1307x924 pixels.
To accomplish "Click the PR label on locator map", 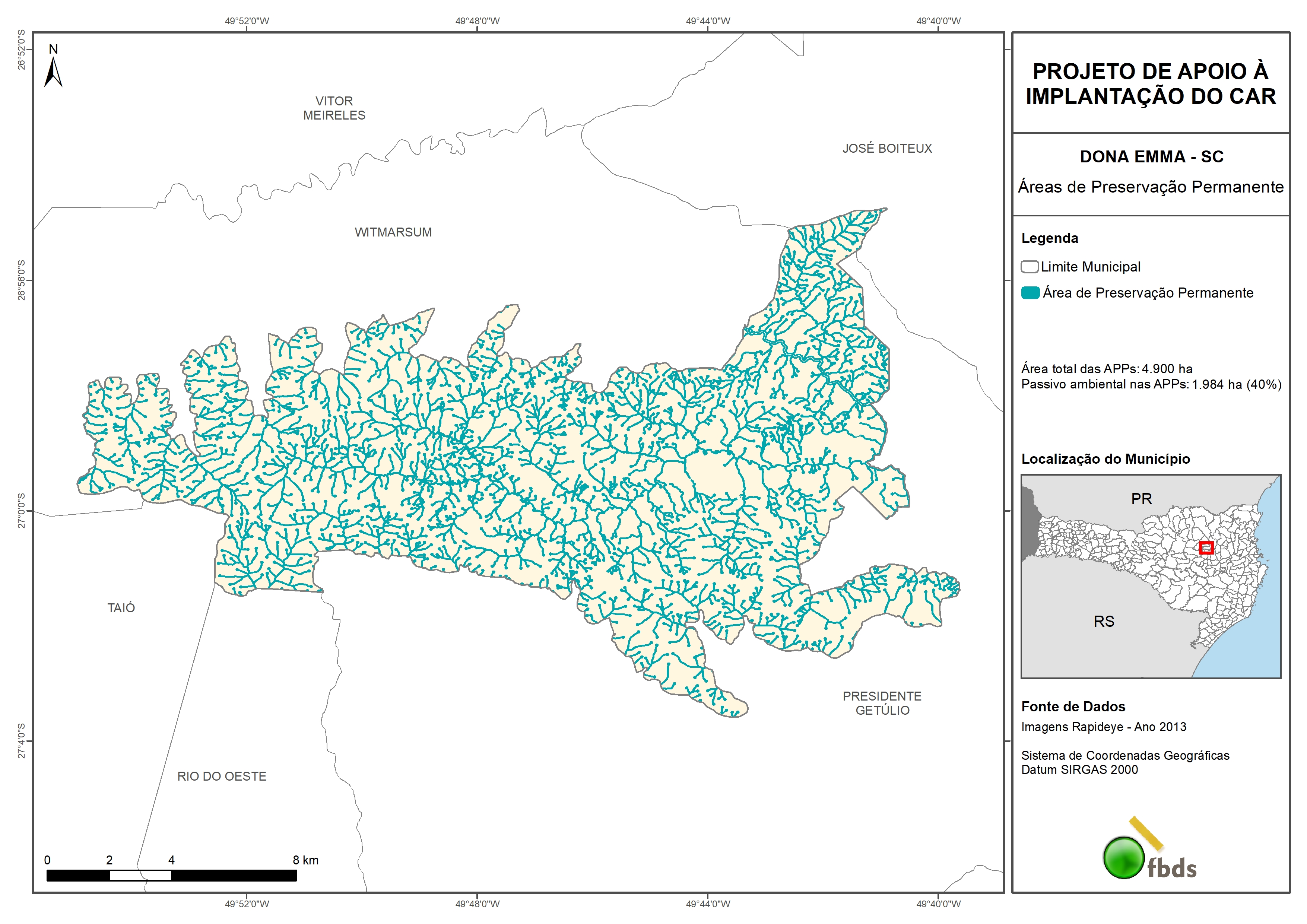I will tap(1141, 499).
